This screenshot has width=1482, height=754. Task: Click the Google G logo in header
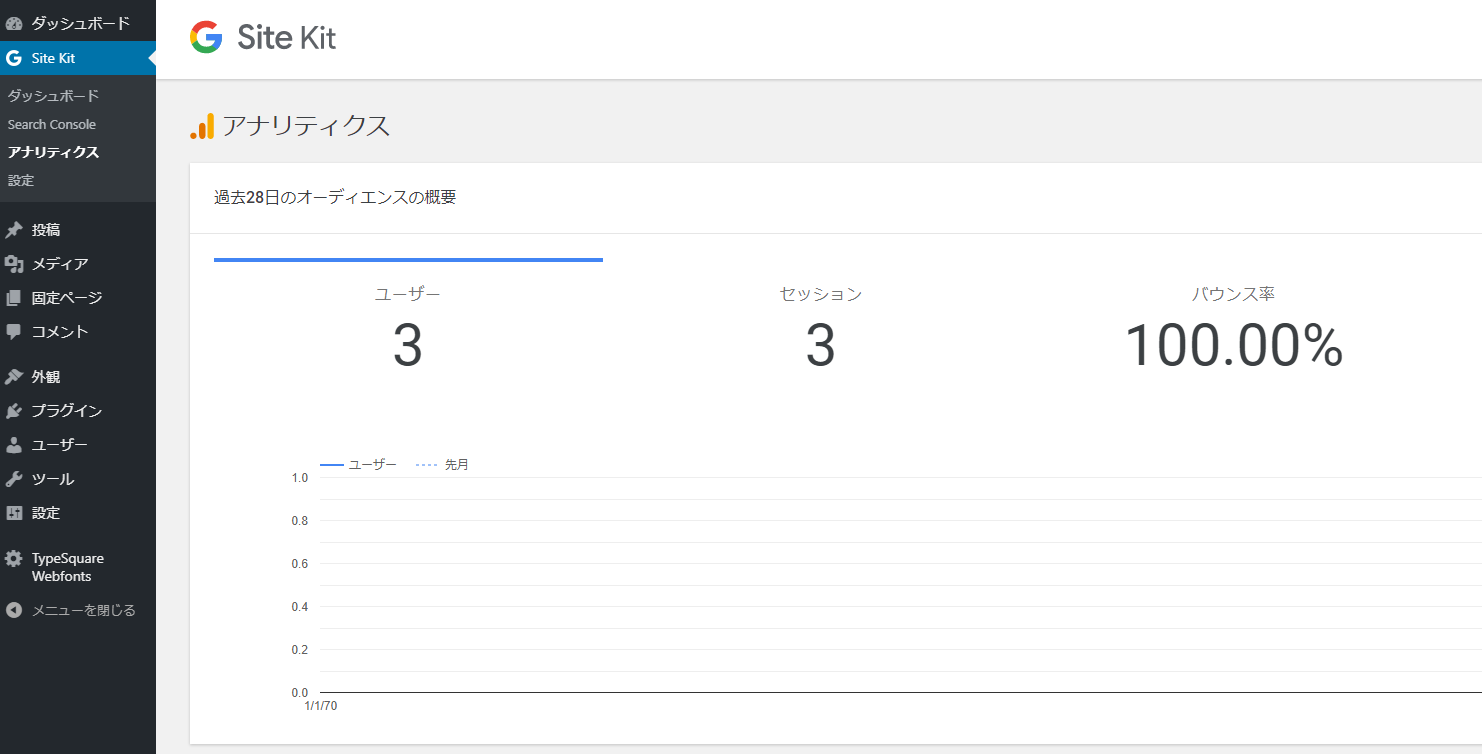206,38
